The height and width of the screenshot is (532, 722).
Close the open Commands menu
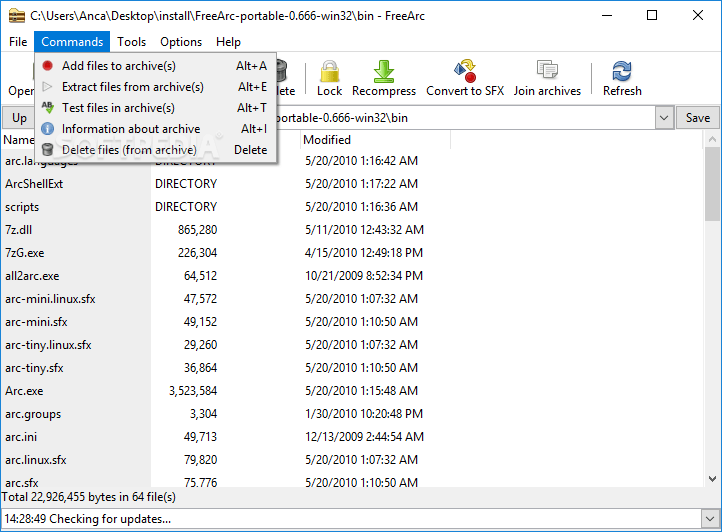(x=72, y=42)
